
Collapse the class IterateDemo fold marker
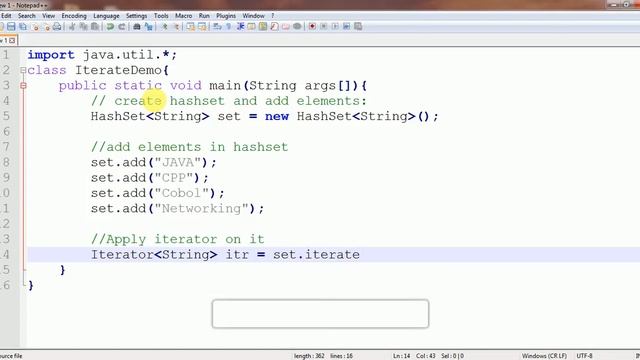coord(23,70)
